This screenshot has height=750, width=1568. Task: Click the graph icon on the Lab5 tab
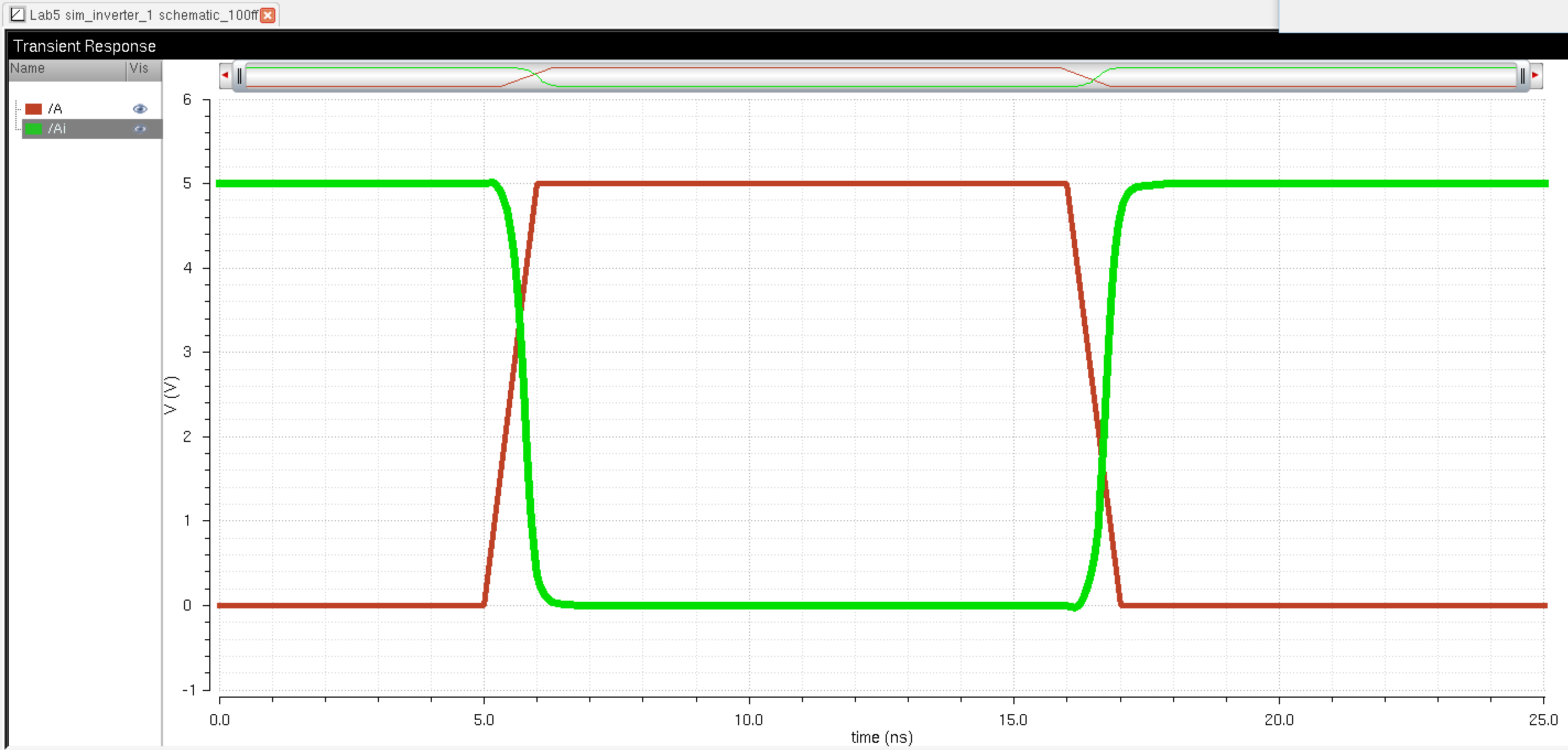coord(18,14)
